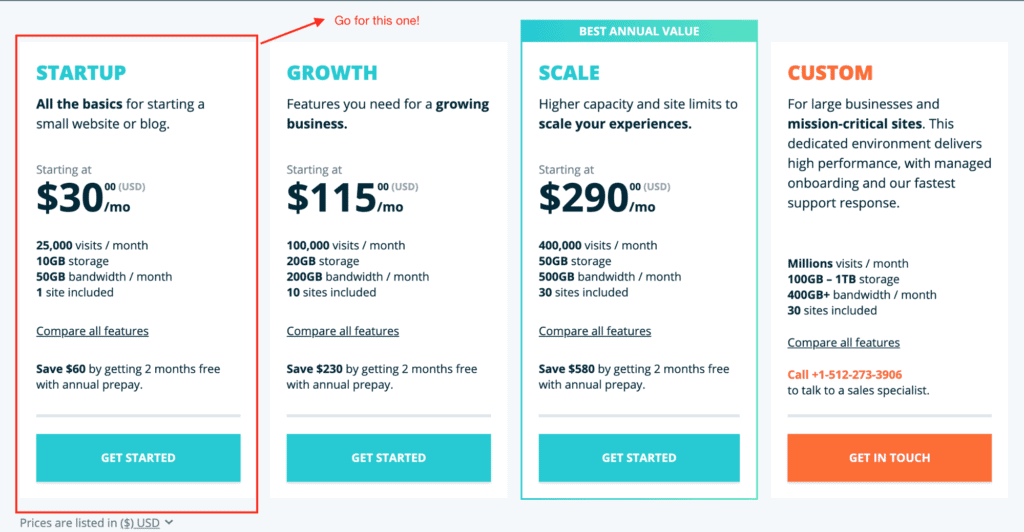Viewport: 1024px width, 532px height.
Task: Click Get Started under the Startup plan
Action: pyautogui.click(x=138, y=458)
